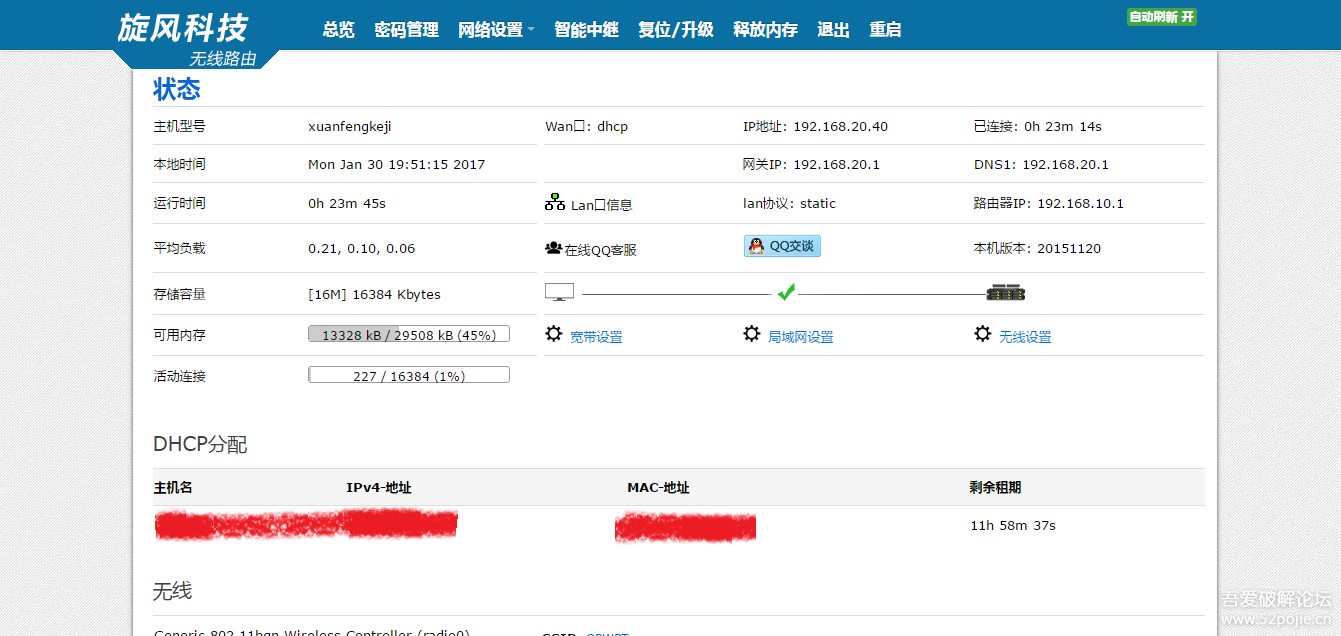Open the 密码管理 menu item
Image resolution: width=1341 pixels, height=636 pixels.
(406, 29)
